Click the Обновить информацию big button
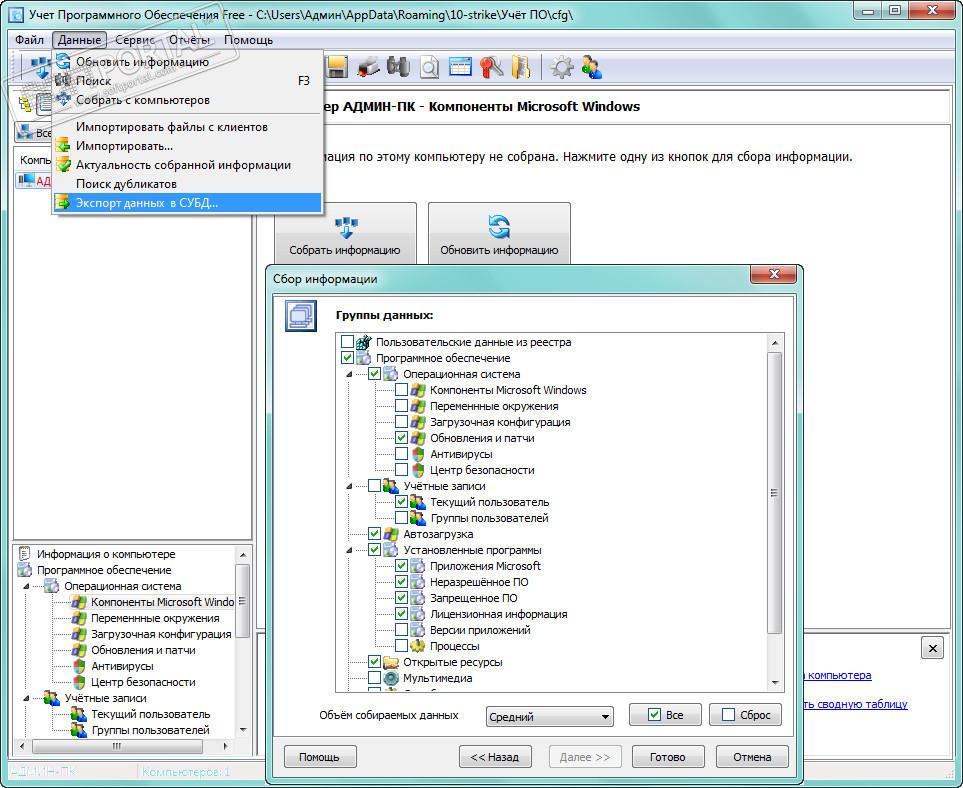This screenshot has width=963, height=788. (499, 233)
